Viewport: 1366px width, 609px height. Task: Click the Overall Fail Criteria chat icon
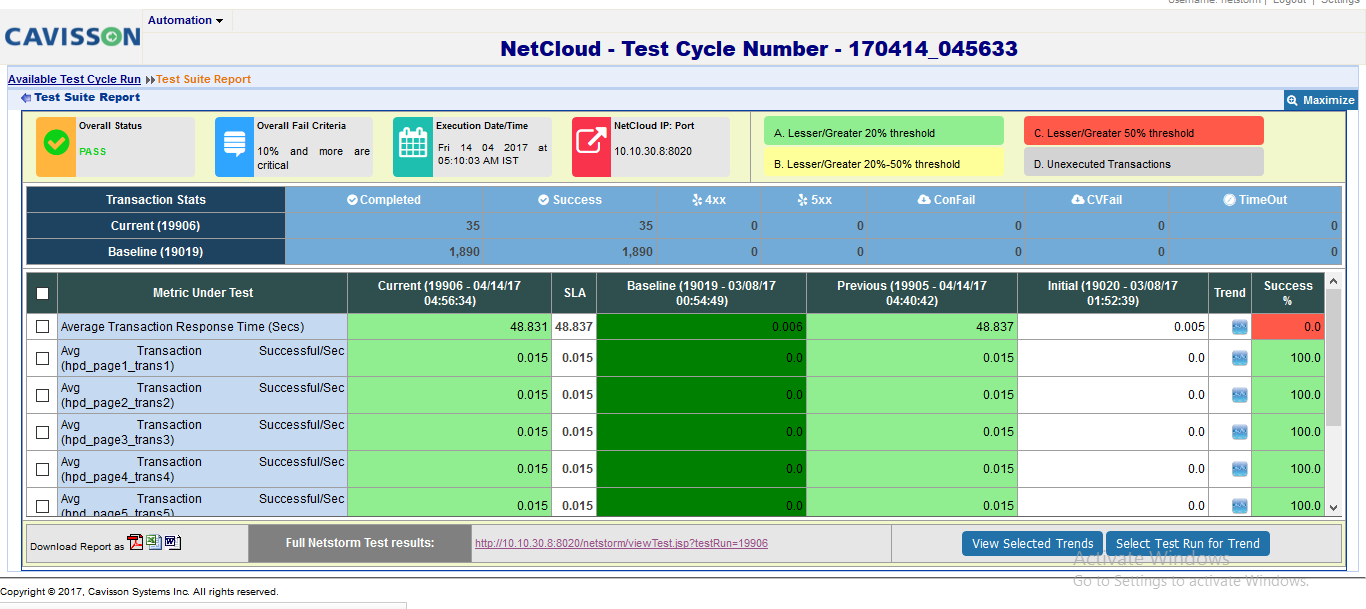[234, 143]
